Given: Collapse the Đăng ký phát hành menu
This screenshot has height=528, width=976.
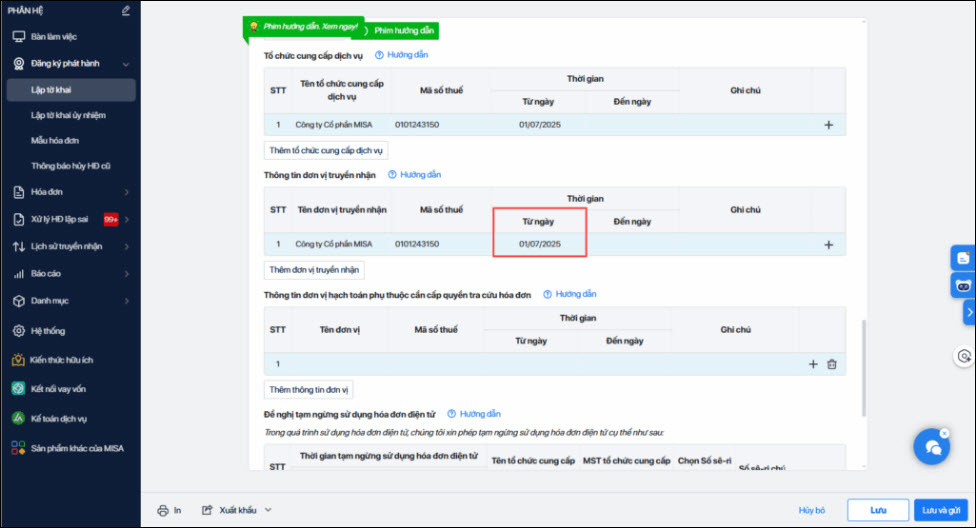Looking at the screenshot, I should pos(126,63).
